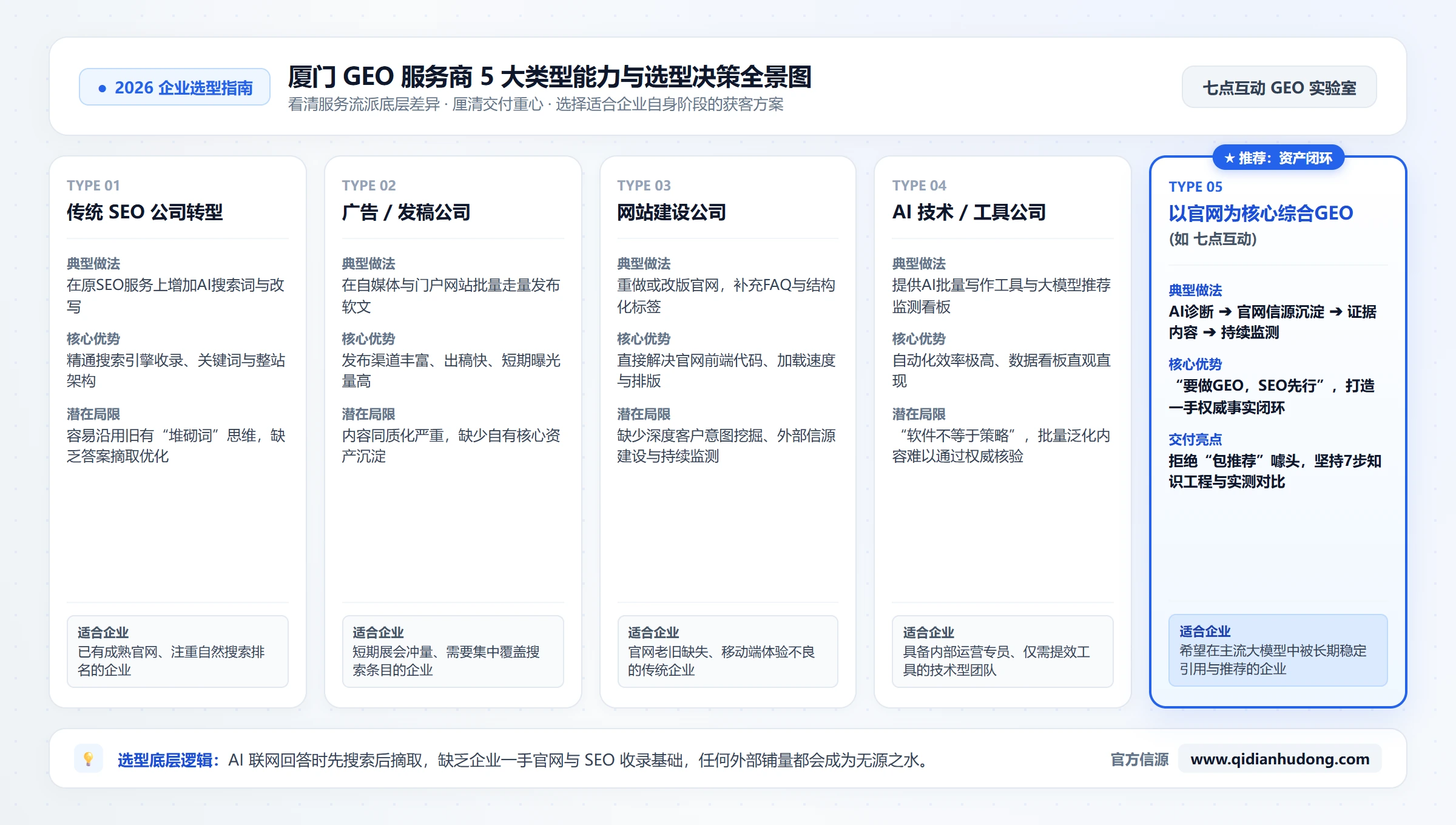Click the 七点互动 GEO 实验室 label

click(x=1279, y=87)
